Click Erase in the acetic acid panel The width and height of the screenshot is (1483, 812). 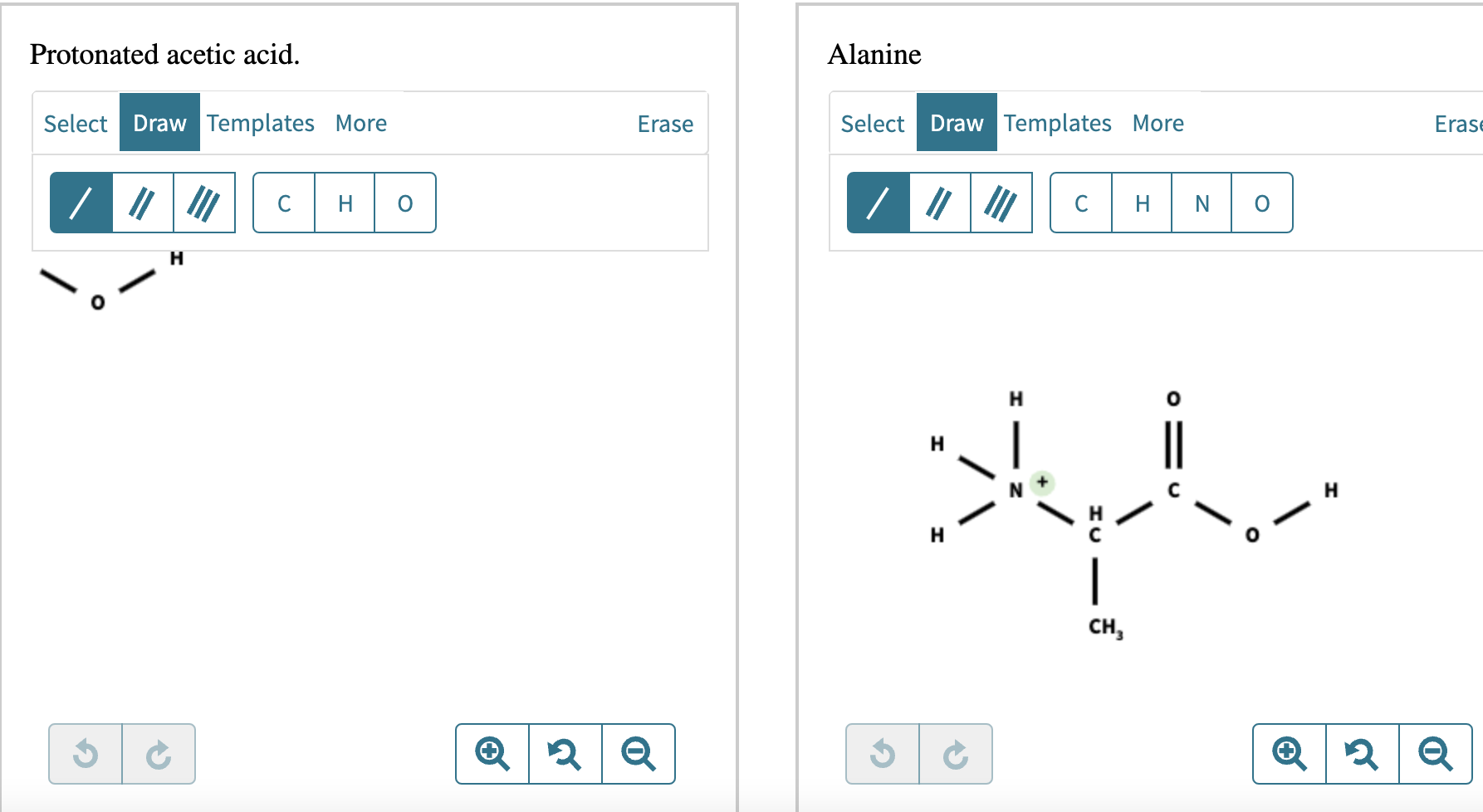[x=665, y=123]
